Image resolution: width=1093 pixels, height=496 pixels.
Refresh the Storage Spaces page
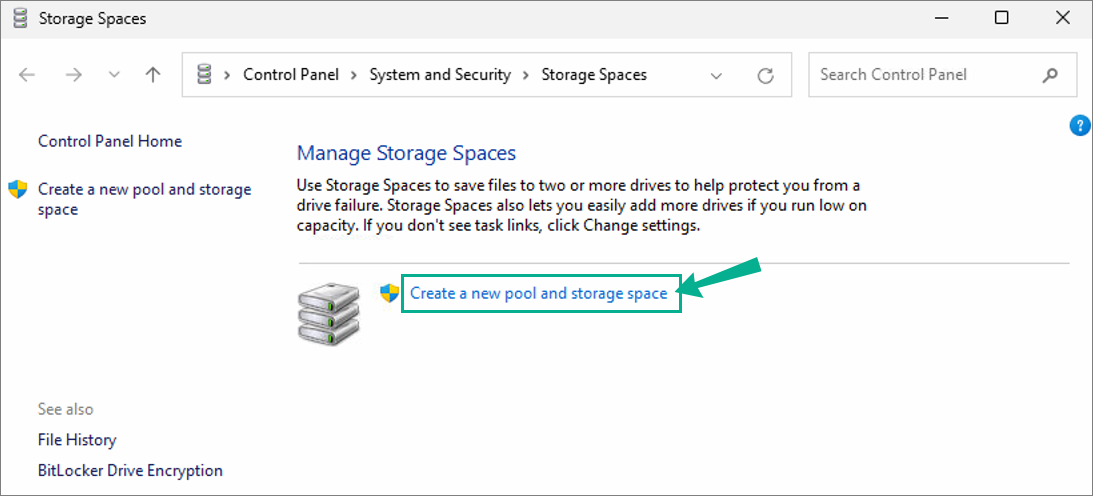coord(766,75)
